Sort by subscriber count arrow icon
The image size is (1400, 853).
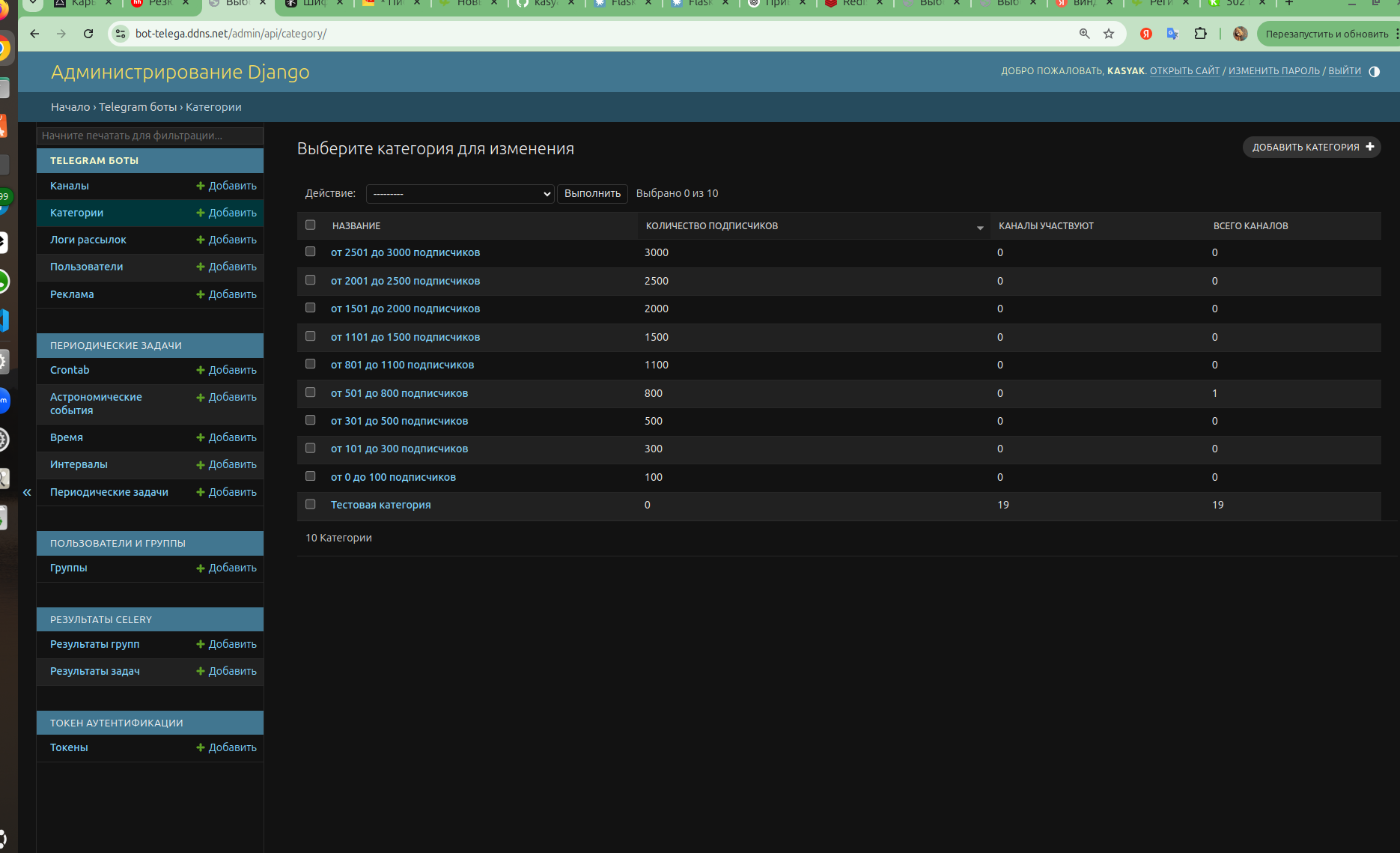(x=980, y=227)
